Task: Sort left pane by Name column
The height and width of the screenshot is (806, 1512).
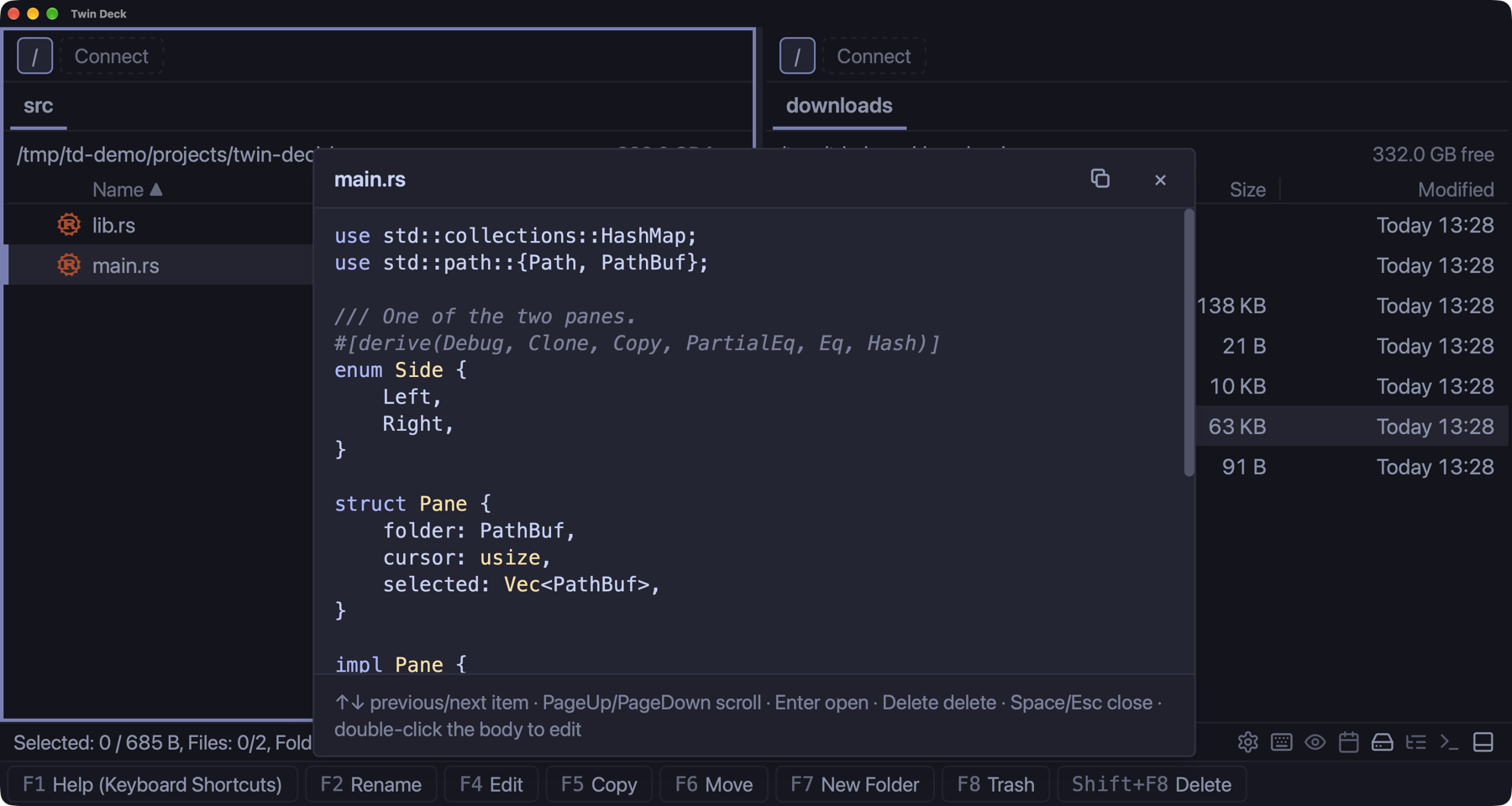Action: coord(127,190)
